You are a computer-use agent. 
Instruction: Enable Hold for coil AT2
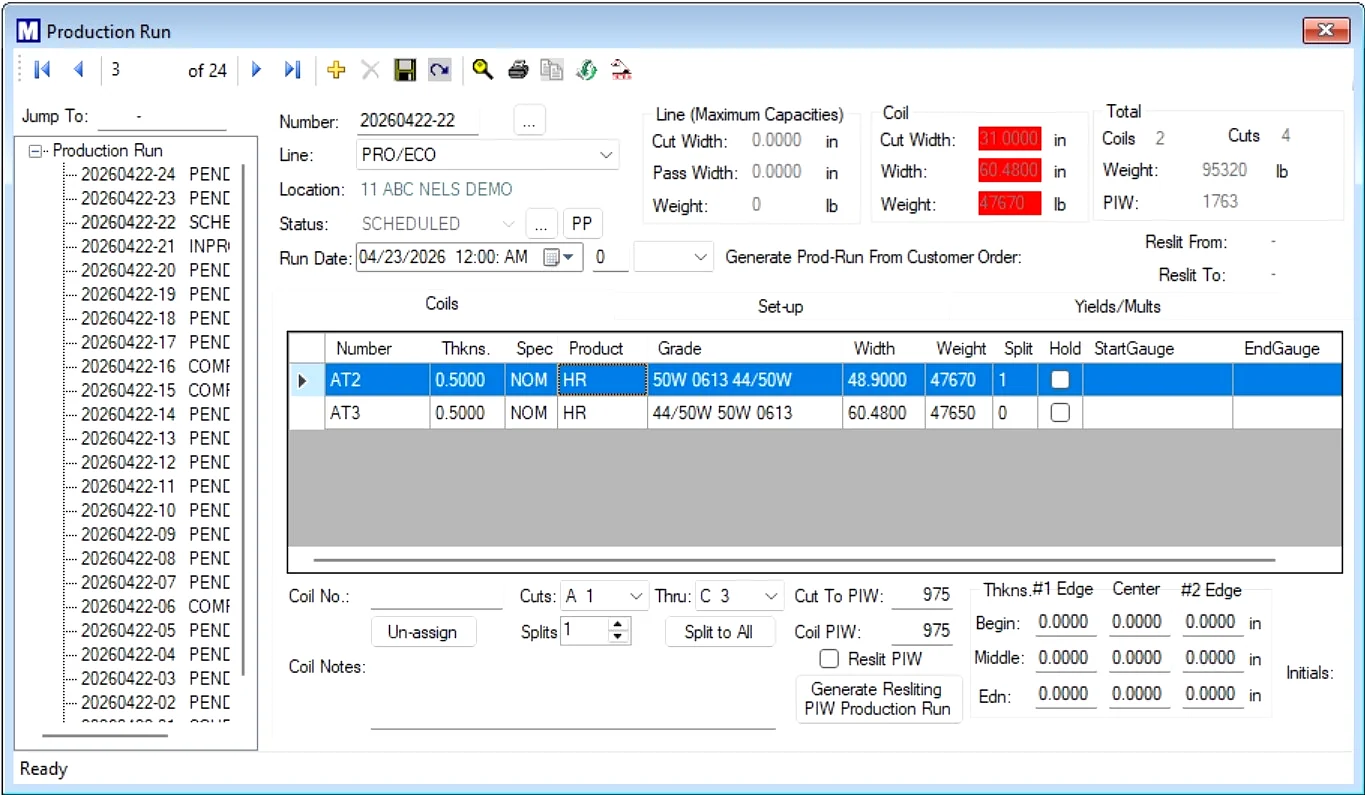click(1059, 379)
